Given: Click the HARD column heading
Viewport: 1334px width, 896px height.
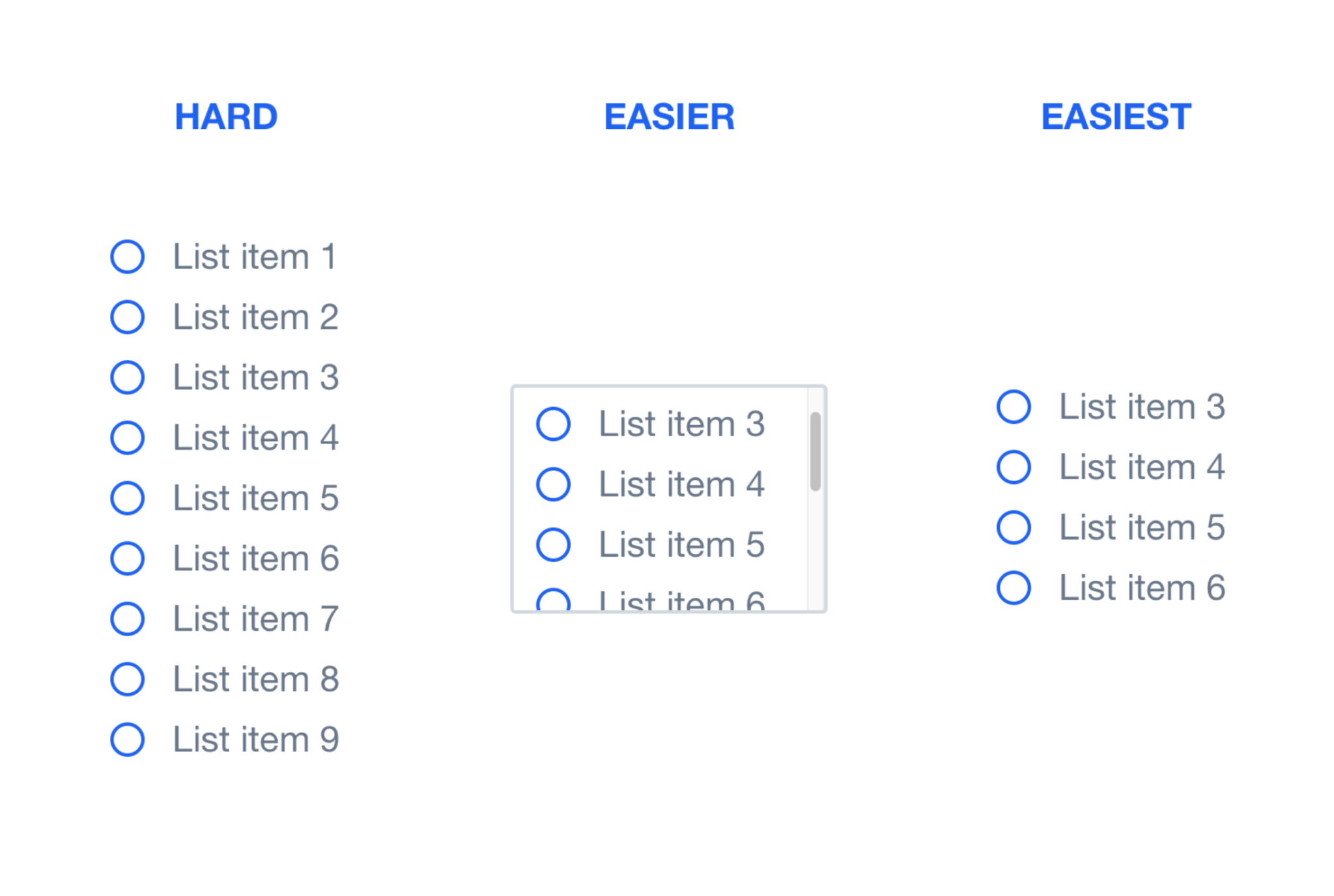Looking at the screenshot, I should tap(226, 117).
